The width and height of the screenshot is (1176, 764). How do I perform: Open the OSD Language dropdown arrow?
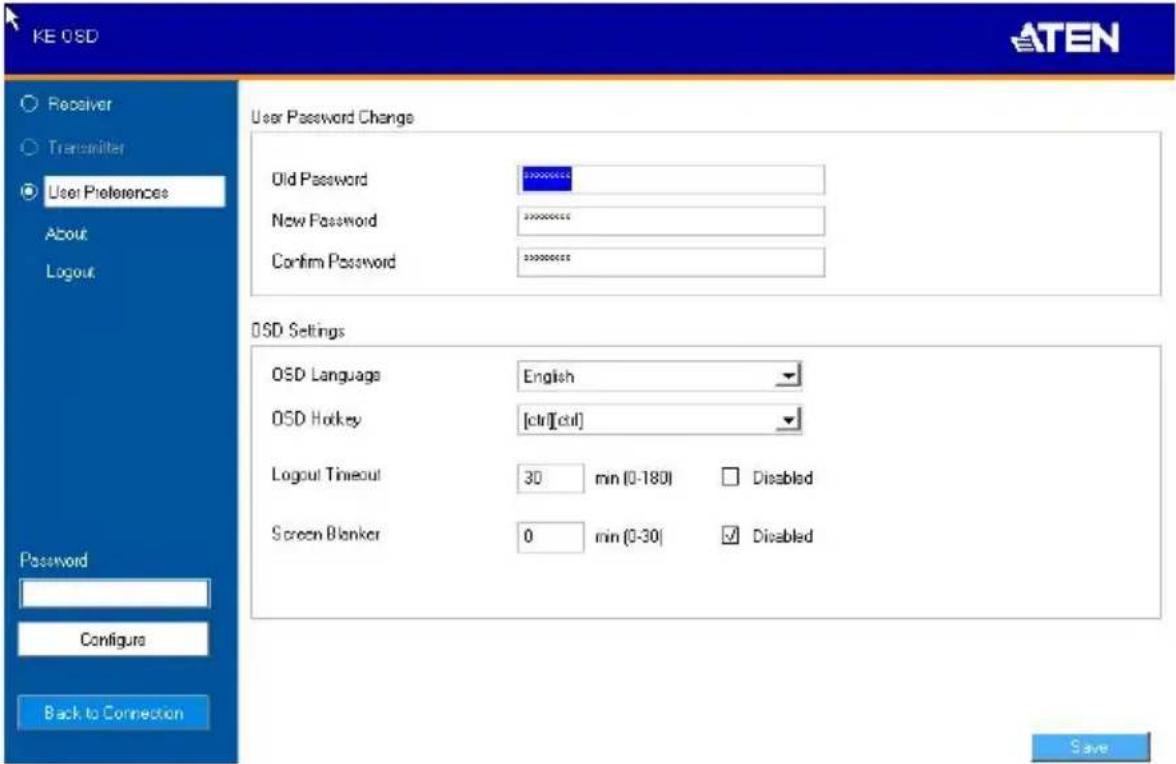[788, 376]
